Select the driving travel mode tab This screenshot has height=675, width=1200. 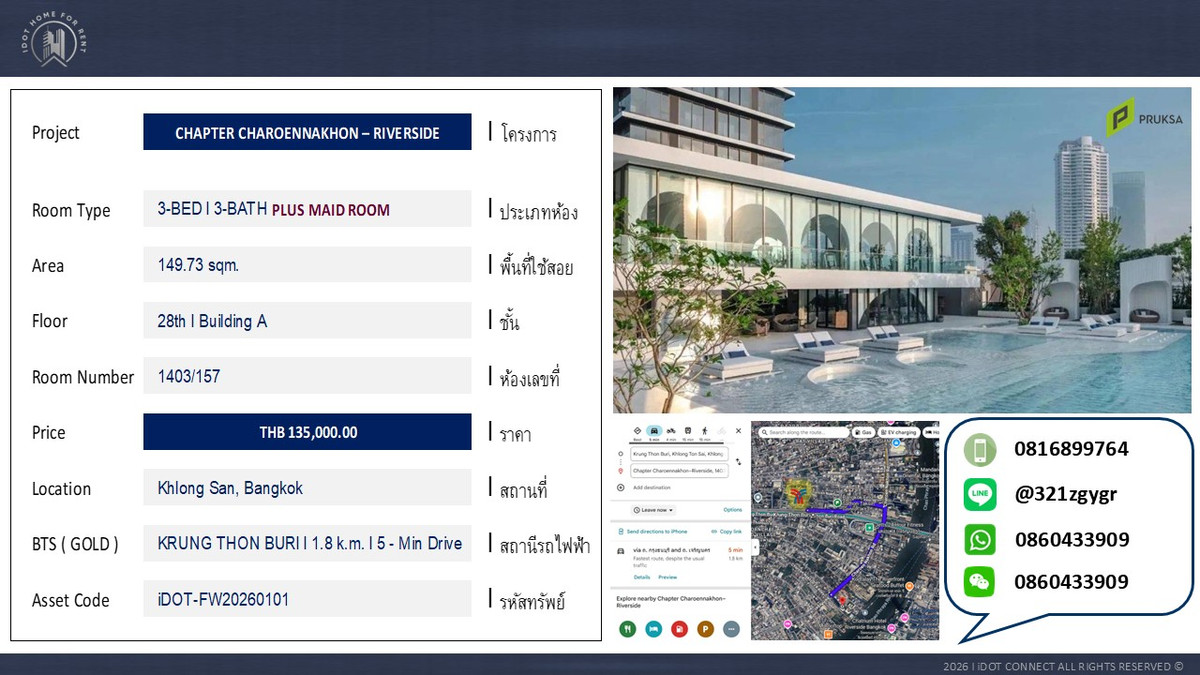tap(654, 431)
